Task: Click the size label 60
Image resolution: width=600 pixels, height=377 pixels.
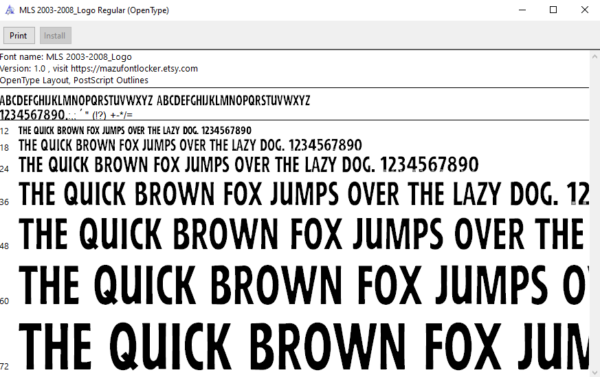Action: point(4,301)
